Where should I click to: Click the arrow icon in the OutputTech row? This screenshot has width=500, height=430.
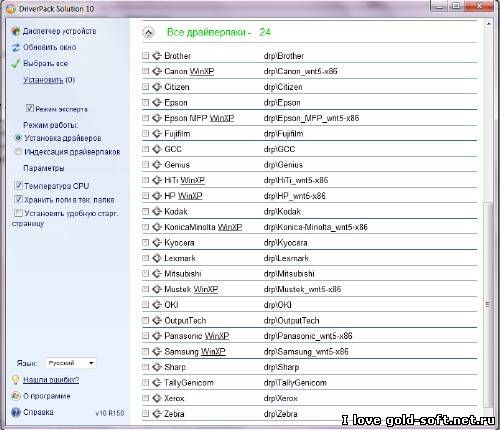157,320
